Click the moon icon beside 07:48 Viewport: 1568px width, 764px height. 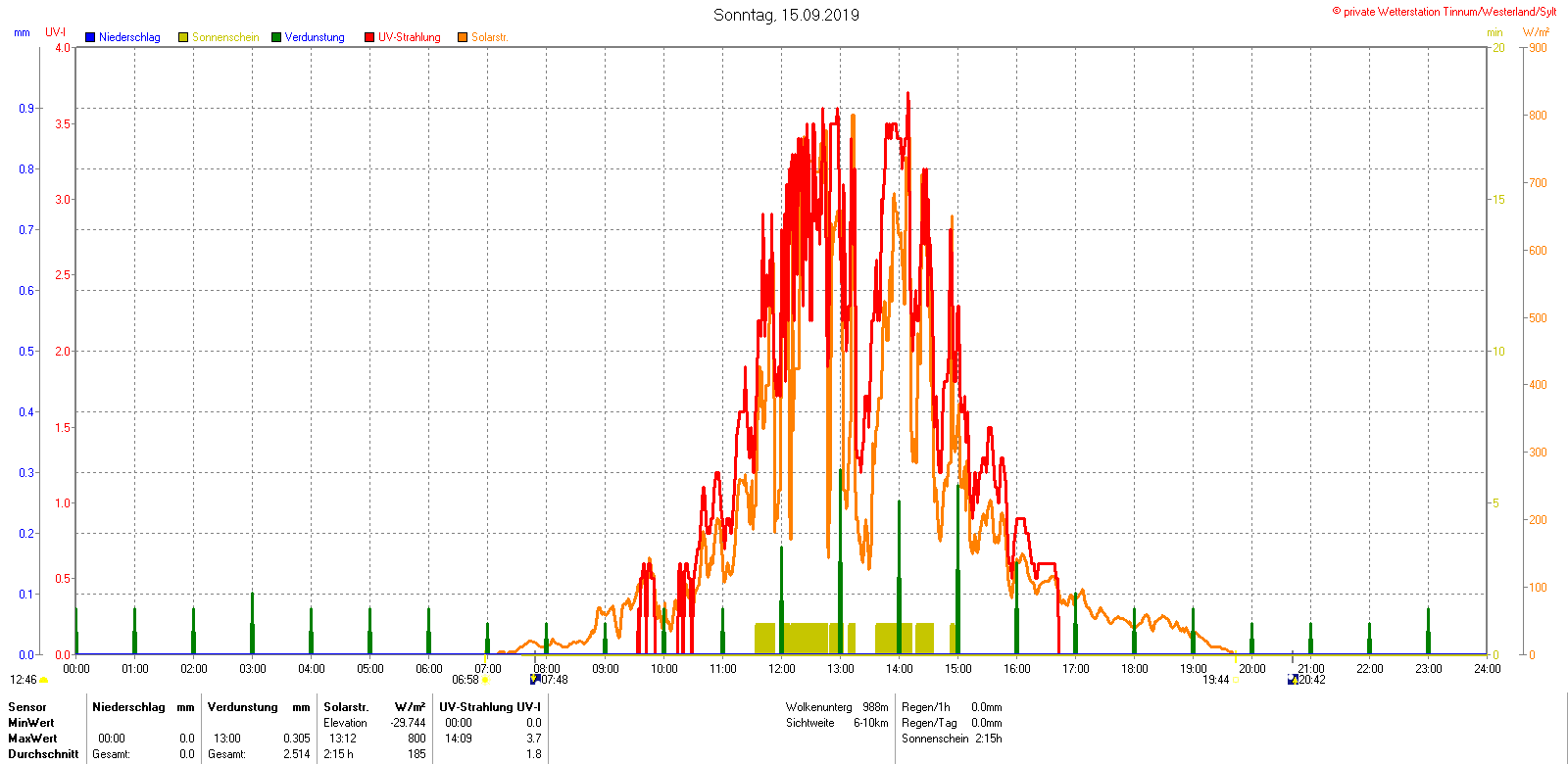tap(535, 679)
